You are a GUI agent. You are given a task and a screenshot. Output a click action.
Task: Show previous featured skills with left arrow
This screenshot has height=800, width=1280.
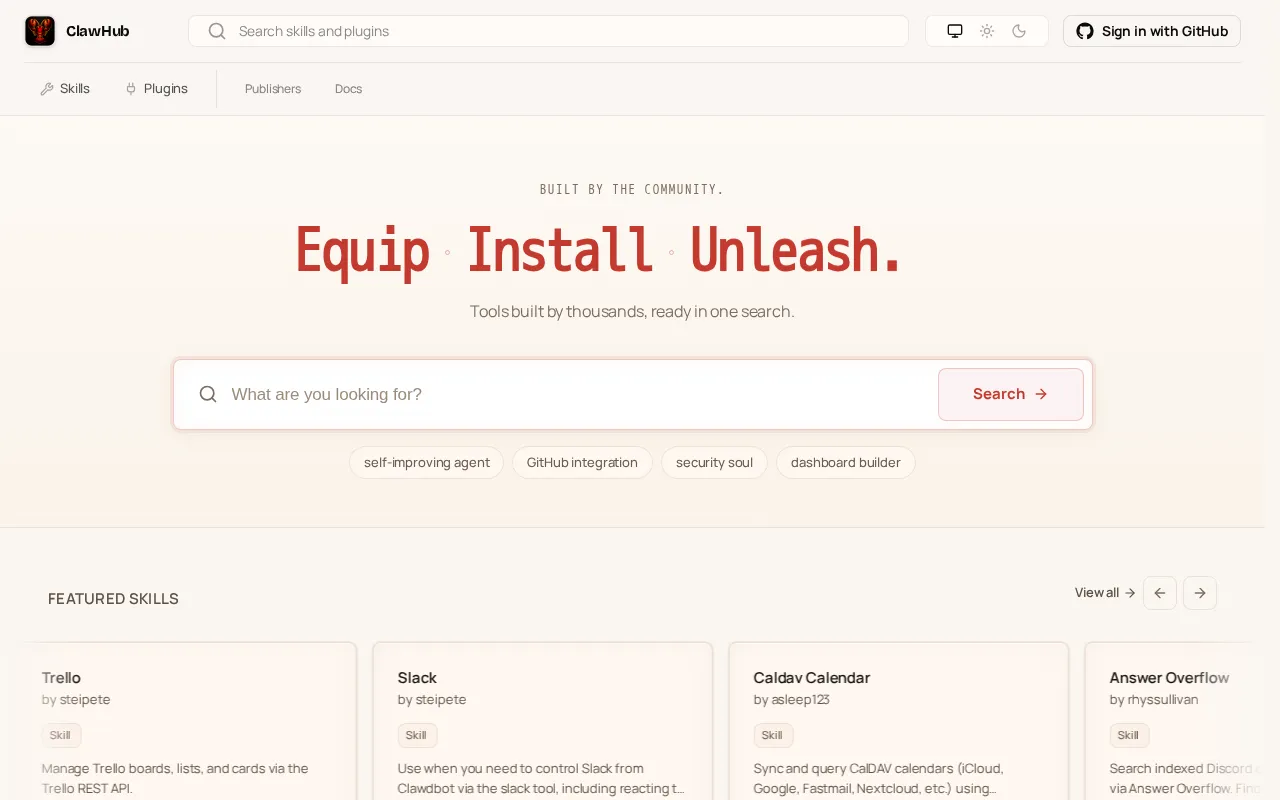click(x=1160, y=593)
